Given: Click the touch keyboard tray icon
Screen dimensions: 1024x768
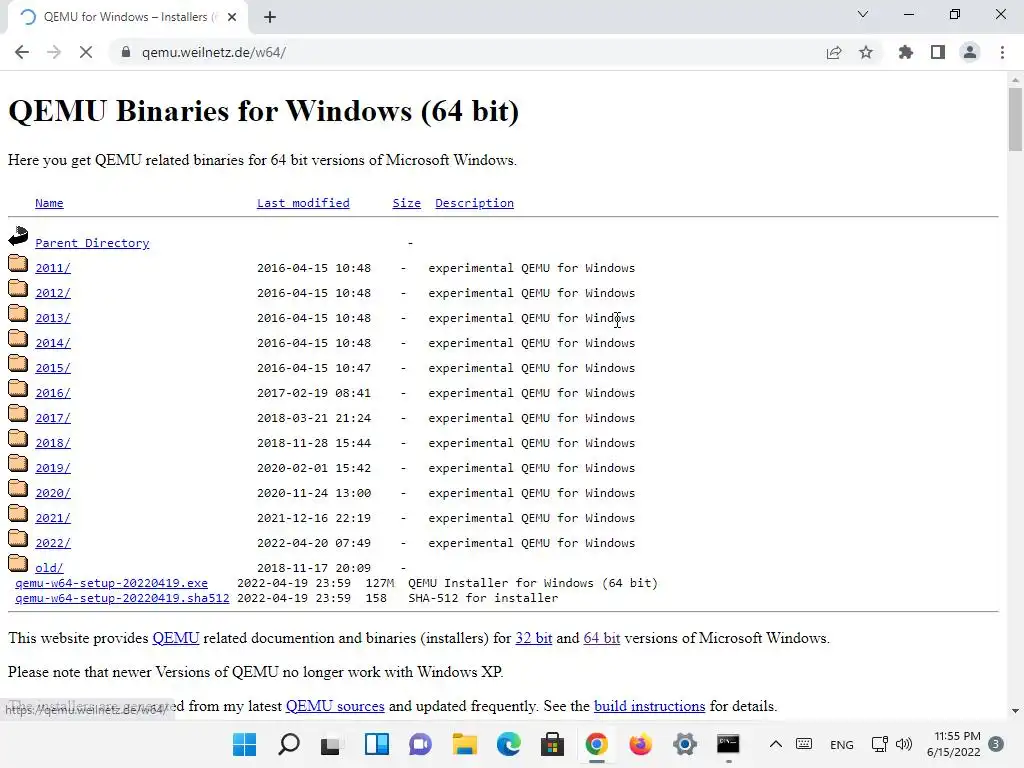Looking at the screenshot, I should pyautogui.click(x=805, y=744).
